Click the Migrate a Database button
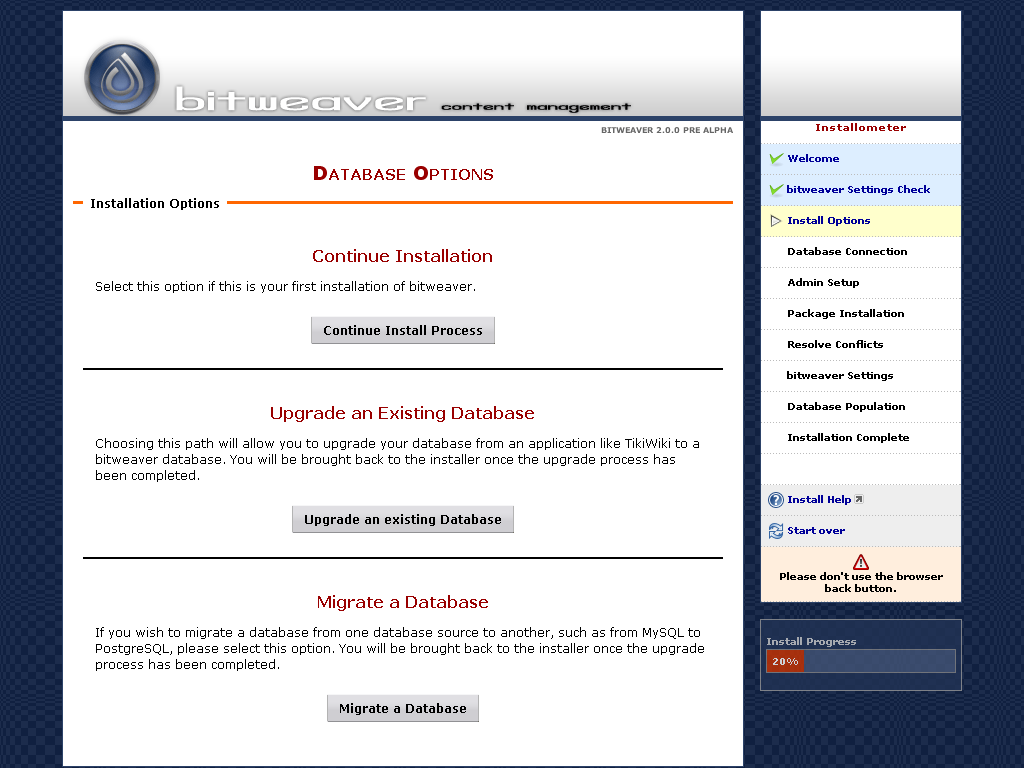The height and width of the screenshot is (768, 1024). click(403, 709)
